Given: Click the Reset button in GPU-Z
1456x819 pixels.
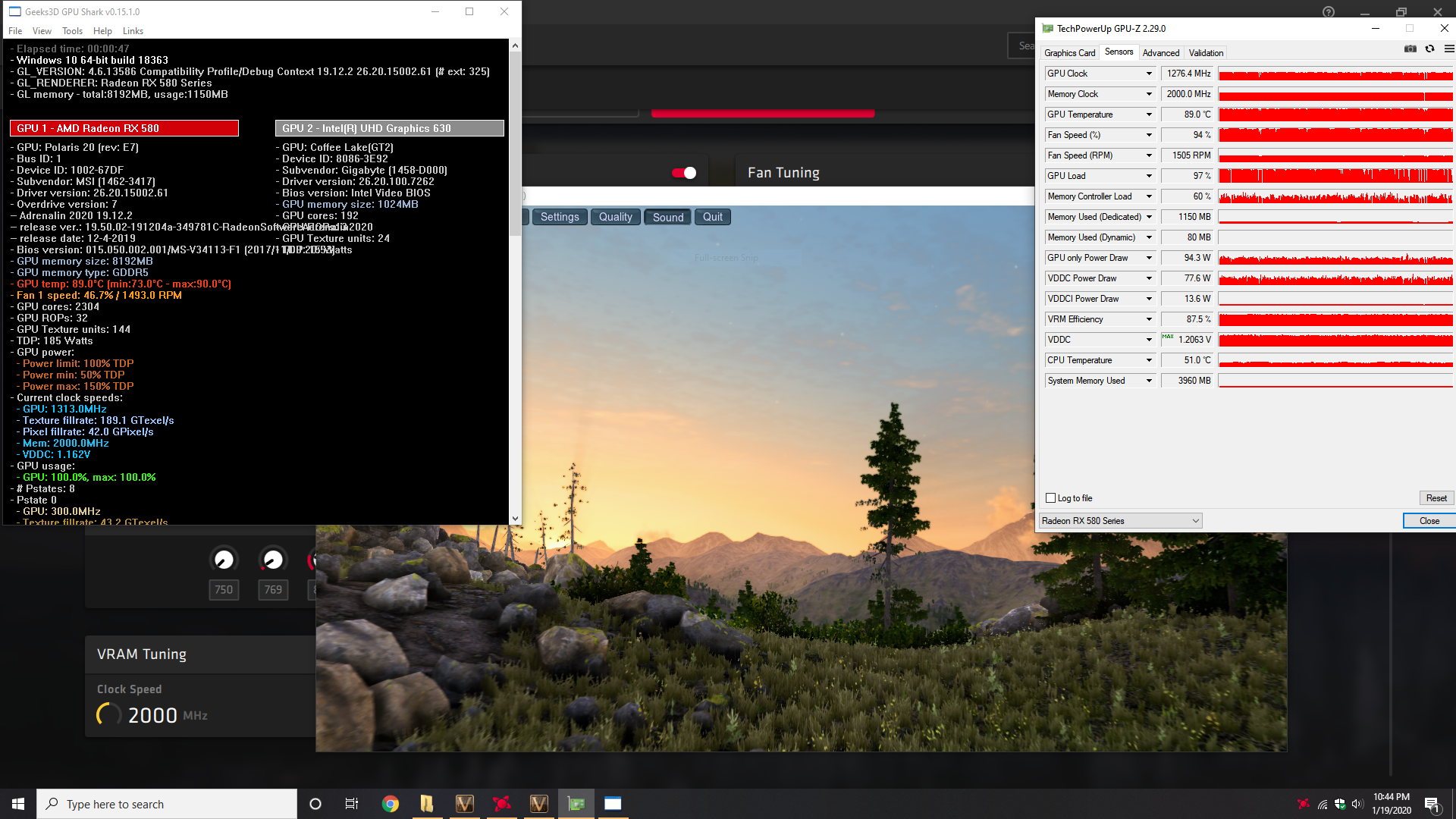Looking at the screenshot, I should [x=1436, y=498].
